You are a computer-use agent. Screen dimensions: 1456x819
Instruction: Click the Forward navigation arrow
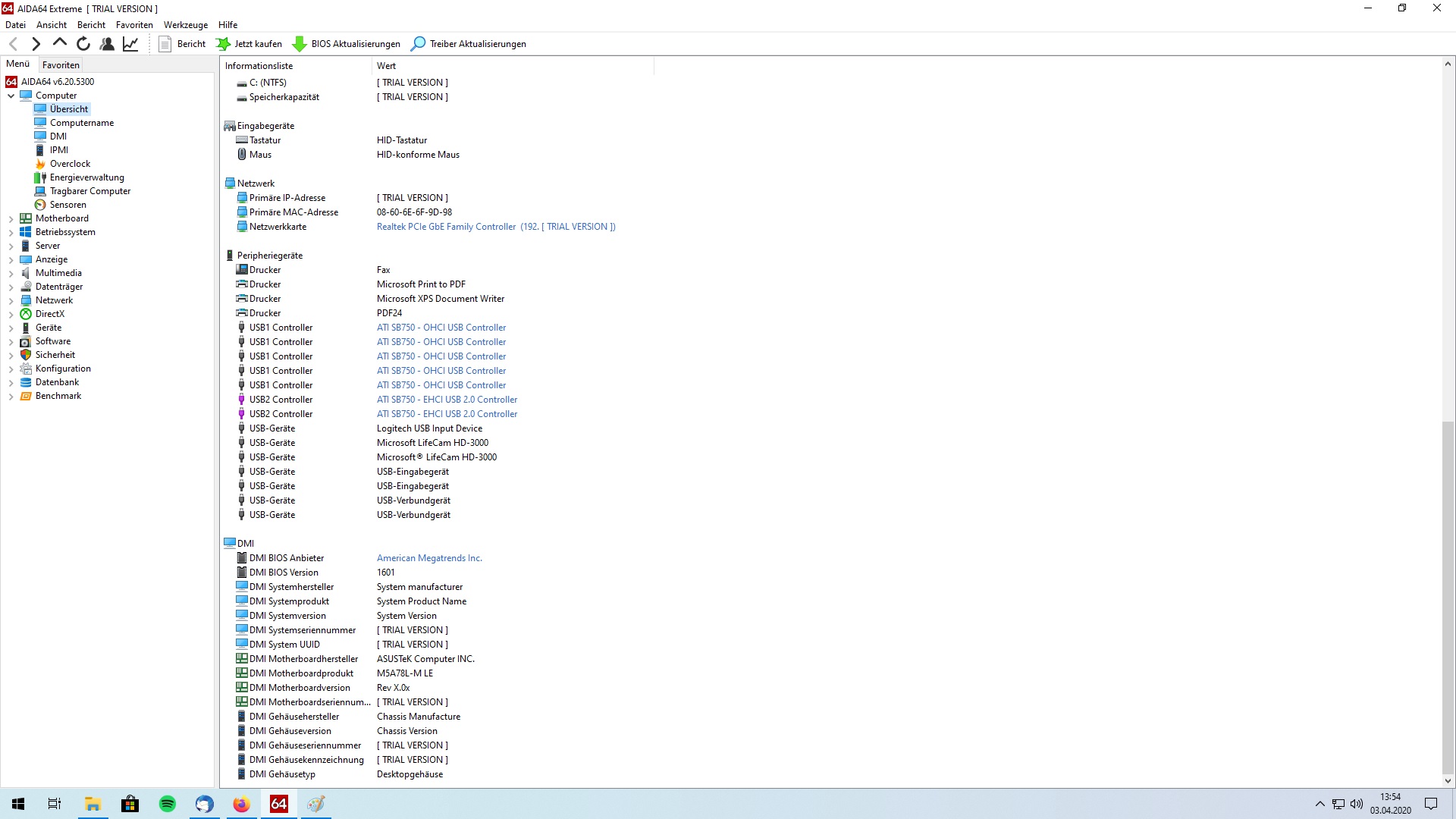pos(36,44)
